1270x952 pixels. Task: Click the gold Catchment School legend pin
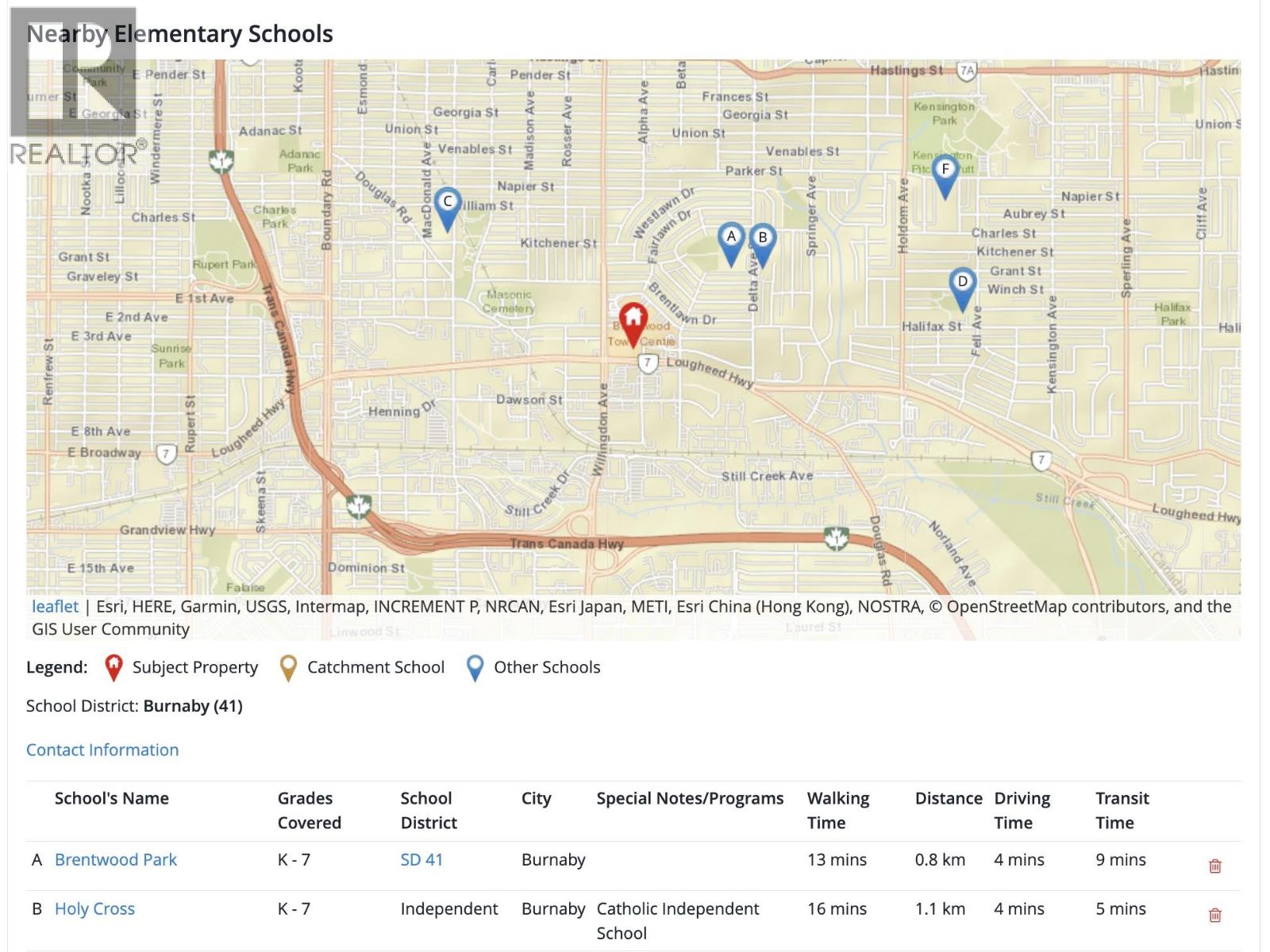coord(289,668)
